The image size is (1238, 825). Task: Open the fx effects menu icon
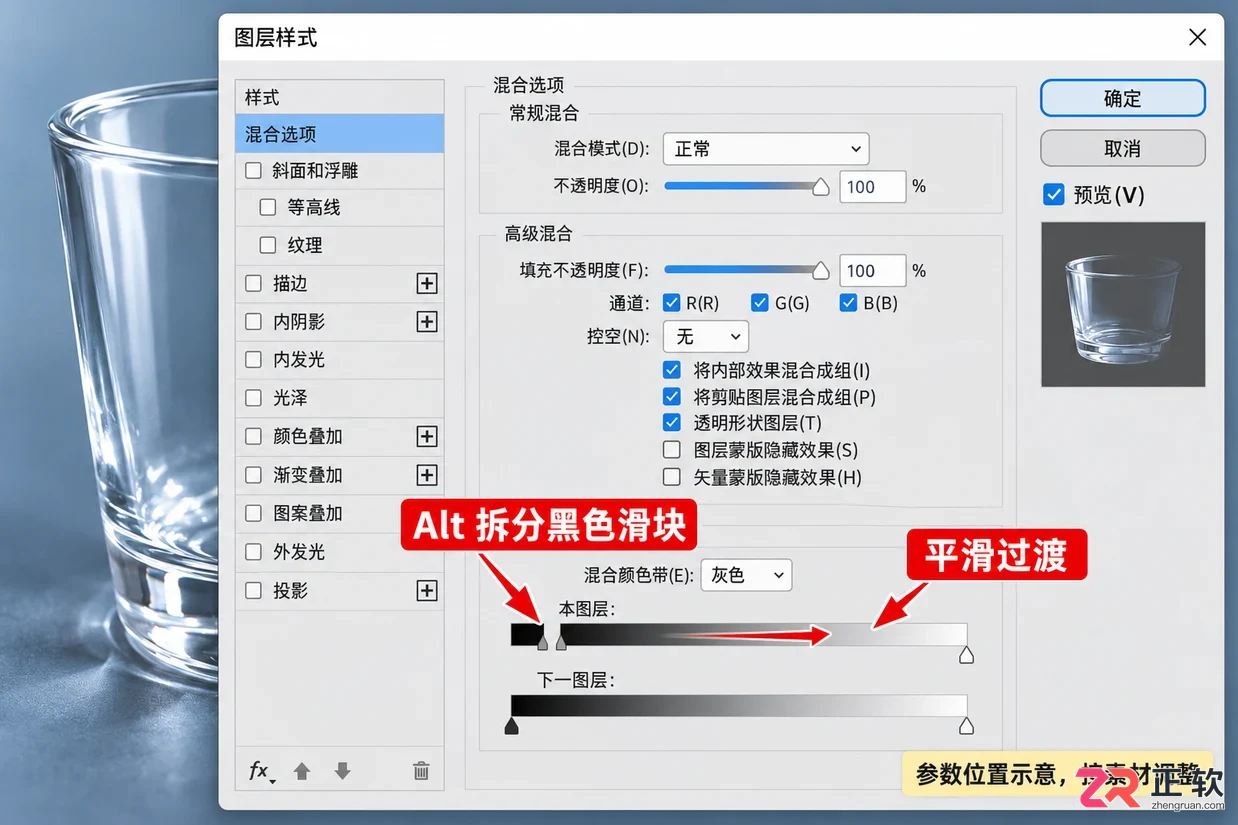[262, 771]
